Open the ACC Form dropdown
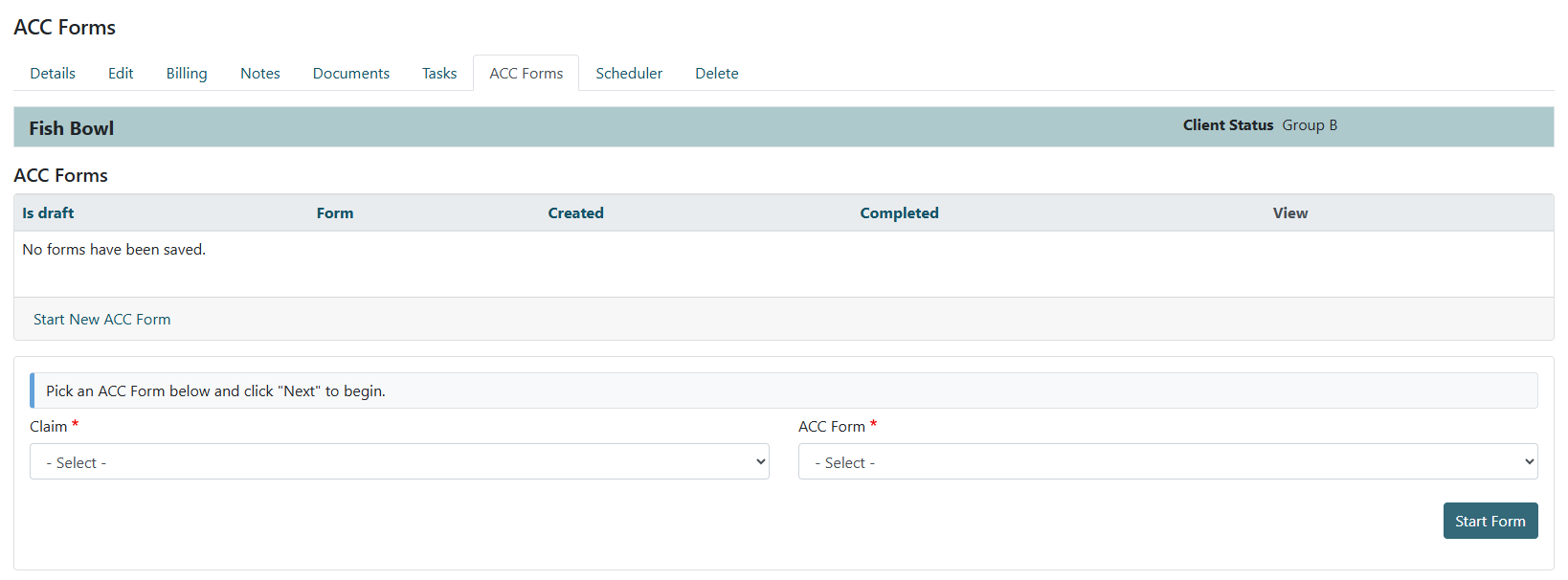Image resolution: width=1568 pixels, height=580 pixels. pos(1168,461)
